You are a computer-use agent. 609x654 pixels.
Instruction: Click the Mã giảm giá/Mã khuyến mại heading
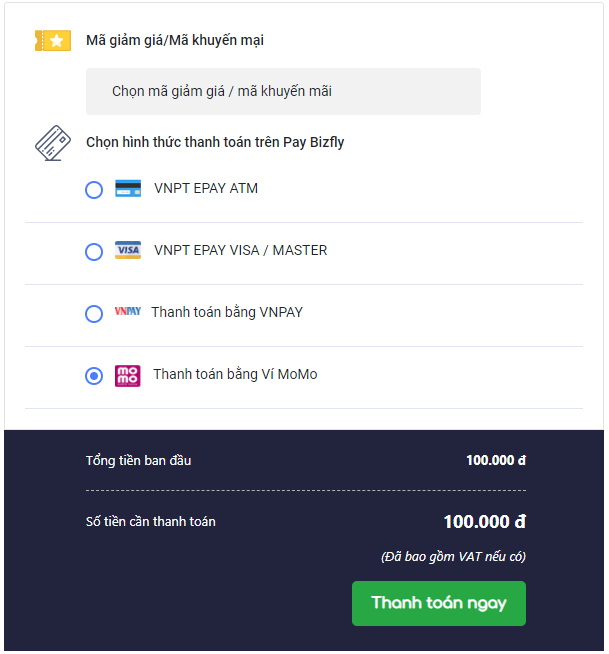click(x=175, y=40)
